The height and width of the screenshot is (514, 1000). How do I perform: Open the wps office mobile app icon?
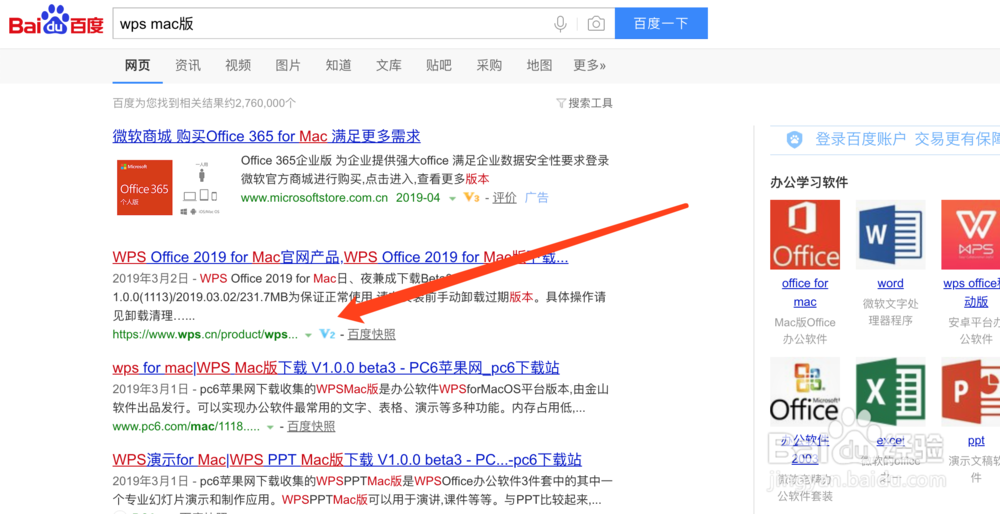971,235
